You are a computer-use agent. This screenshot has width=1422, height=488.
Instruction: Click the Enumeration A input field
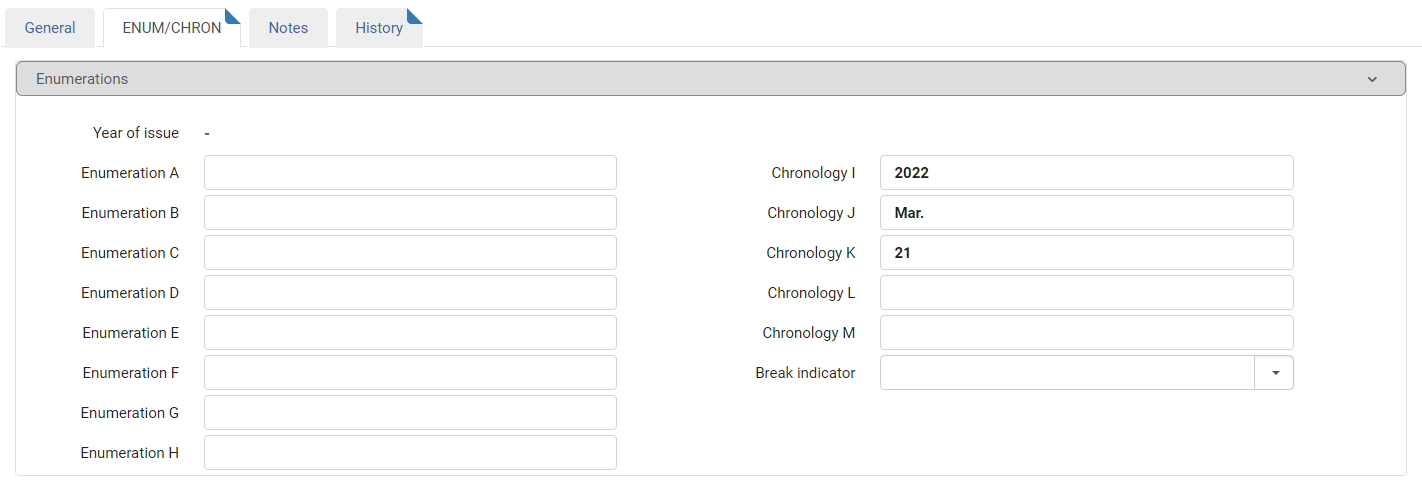click(x=410, y=173)
